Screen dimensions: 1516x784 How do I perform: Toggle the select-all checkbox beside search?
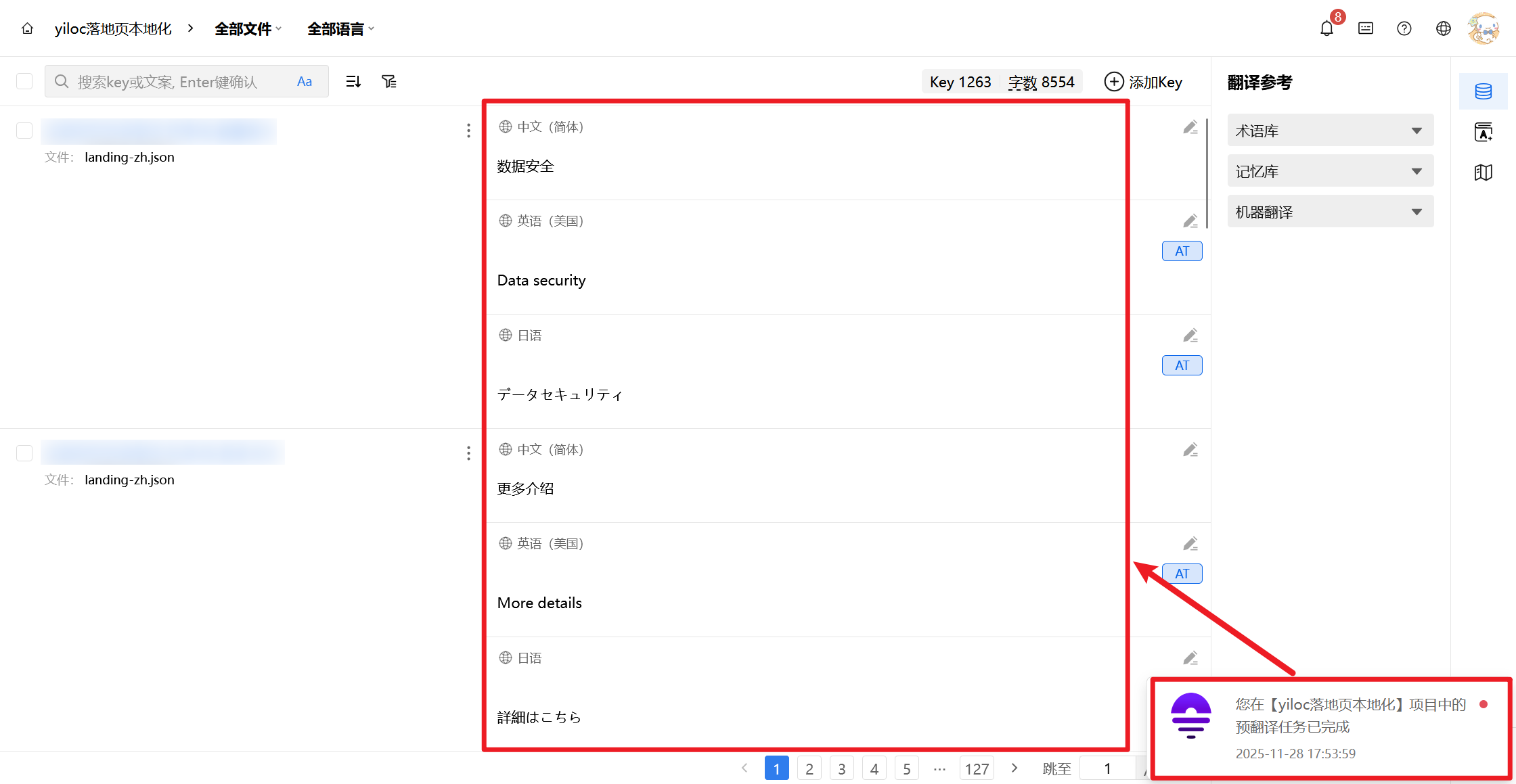(24, 82)
